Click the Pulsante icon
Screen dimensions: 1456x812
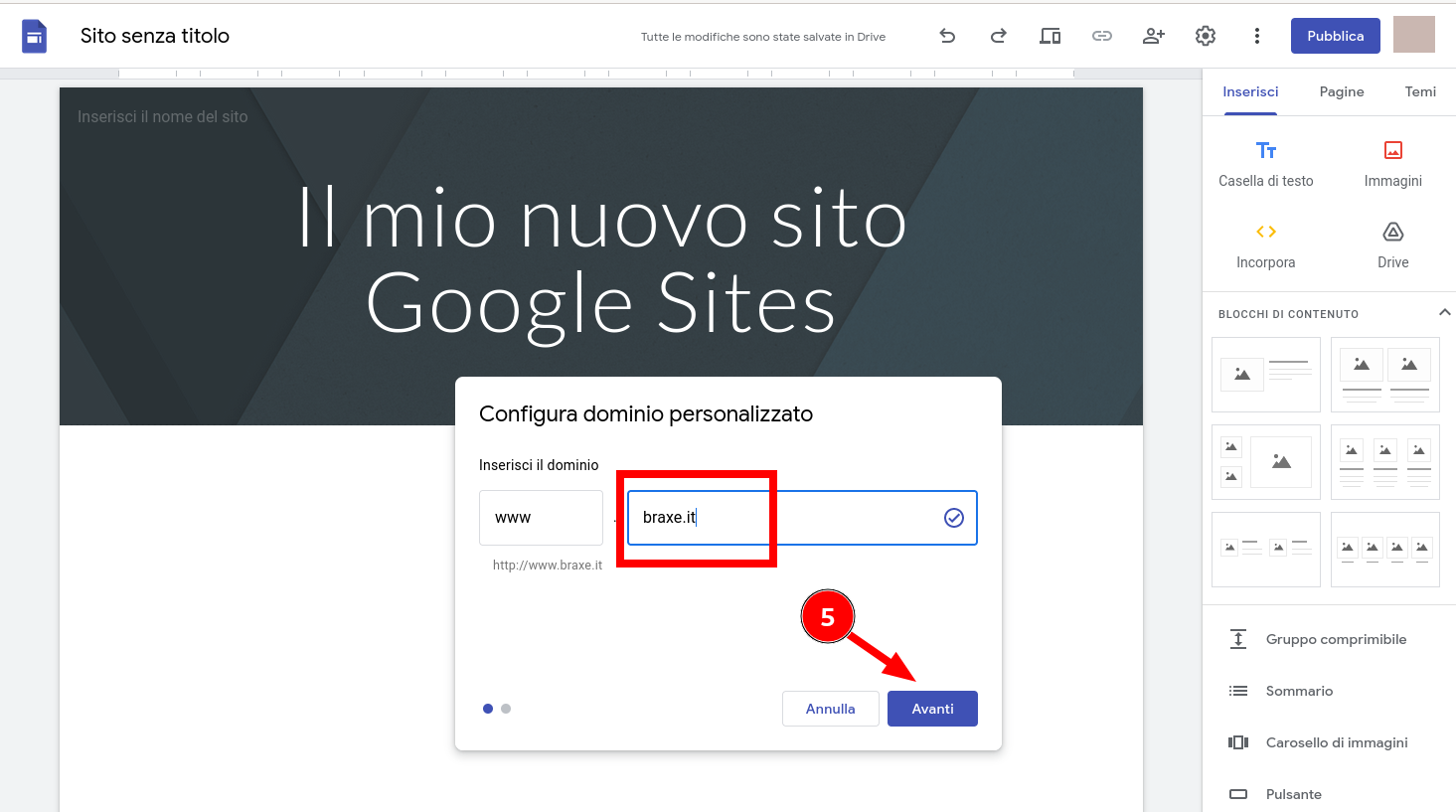tap(1238, 794)
